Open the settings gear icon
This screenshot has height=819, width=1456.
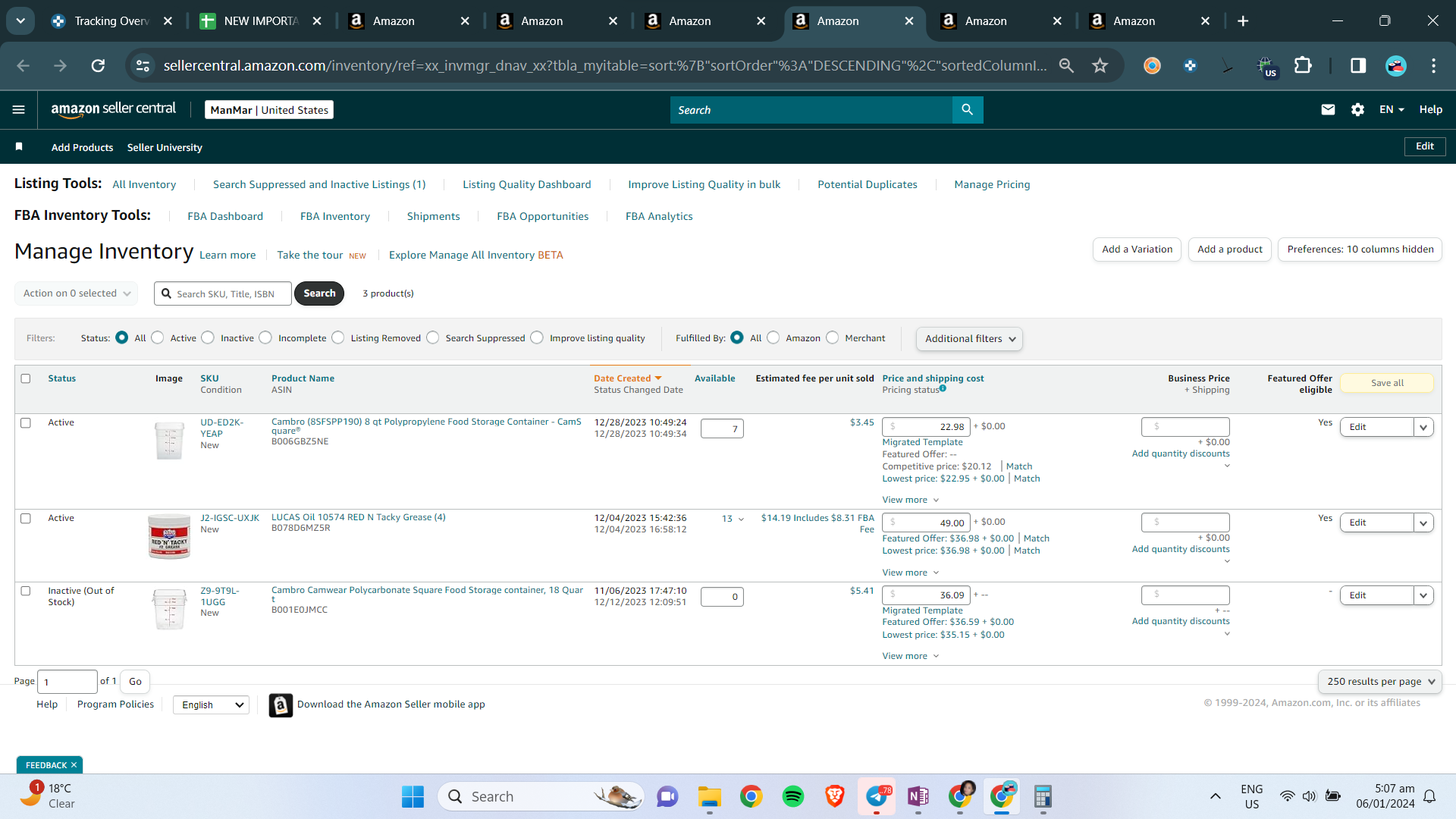point(1357,110)
